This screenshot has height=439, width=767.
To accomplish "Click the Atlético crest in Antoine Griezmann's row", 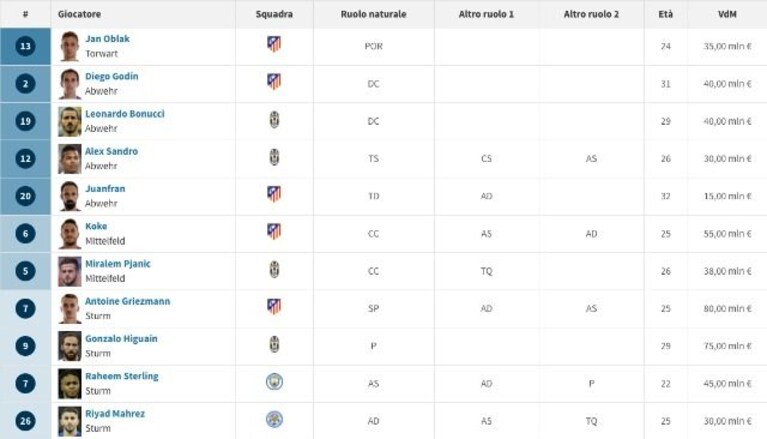I will point(274,306).
